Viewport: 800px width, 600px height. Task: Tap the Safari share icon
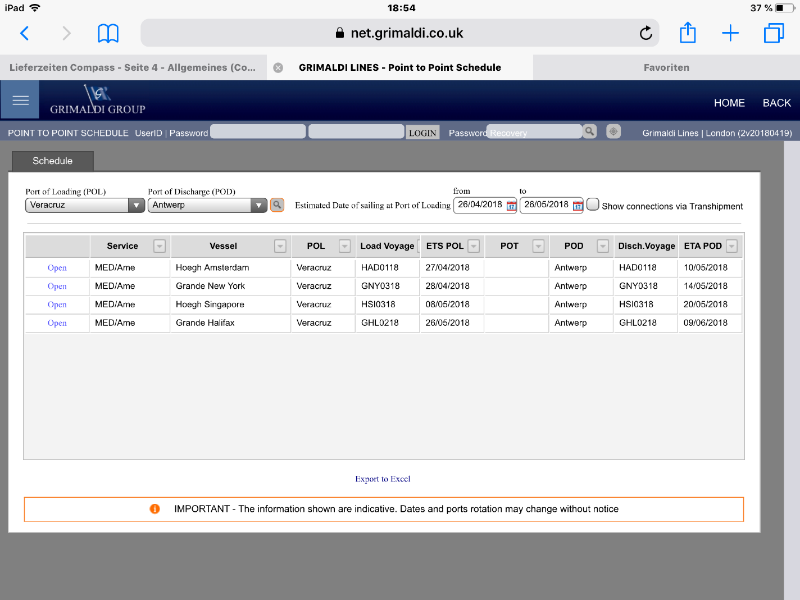(688, 33)
